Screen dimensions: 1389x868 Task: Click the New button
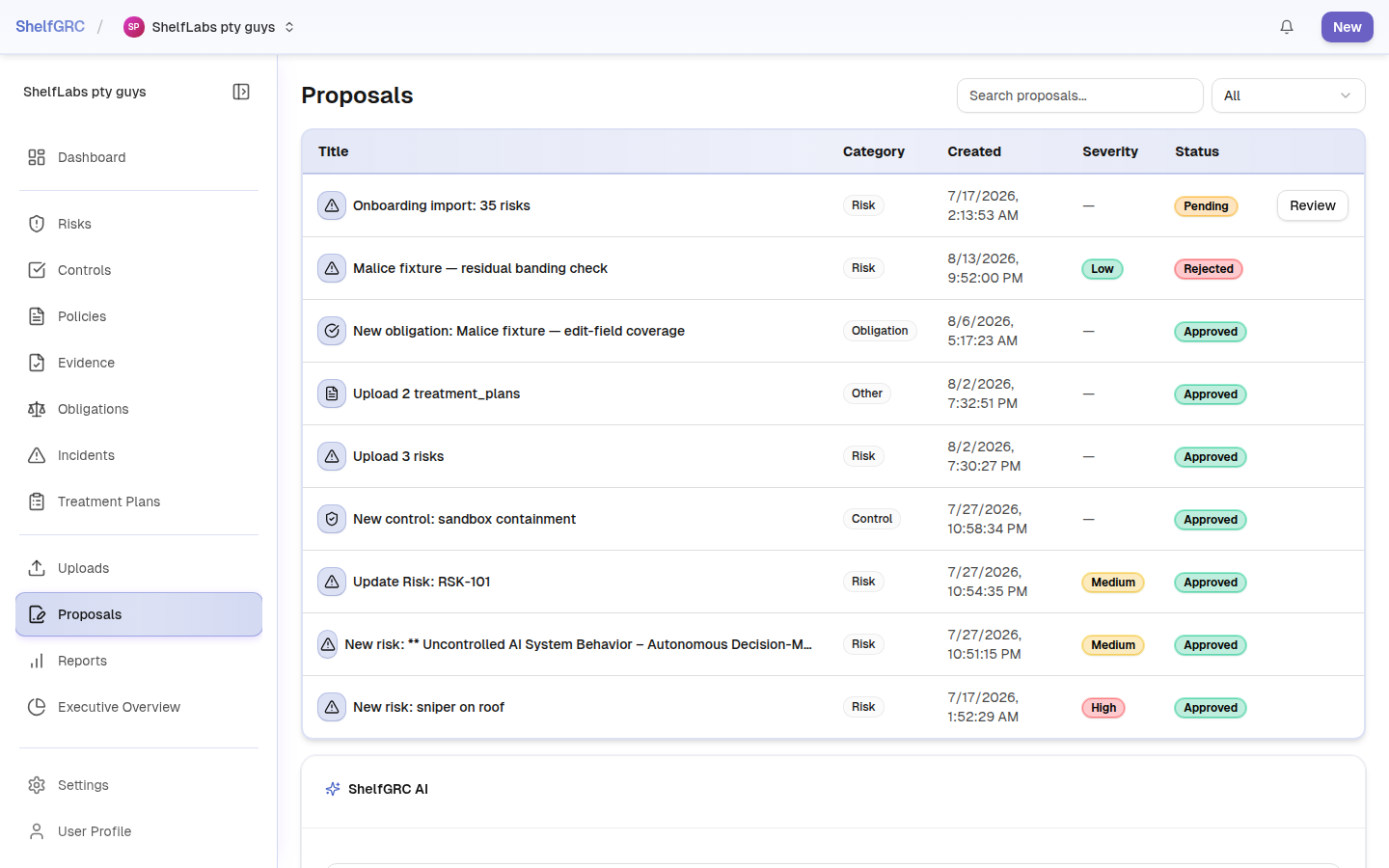[1347, 27]
